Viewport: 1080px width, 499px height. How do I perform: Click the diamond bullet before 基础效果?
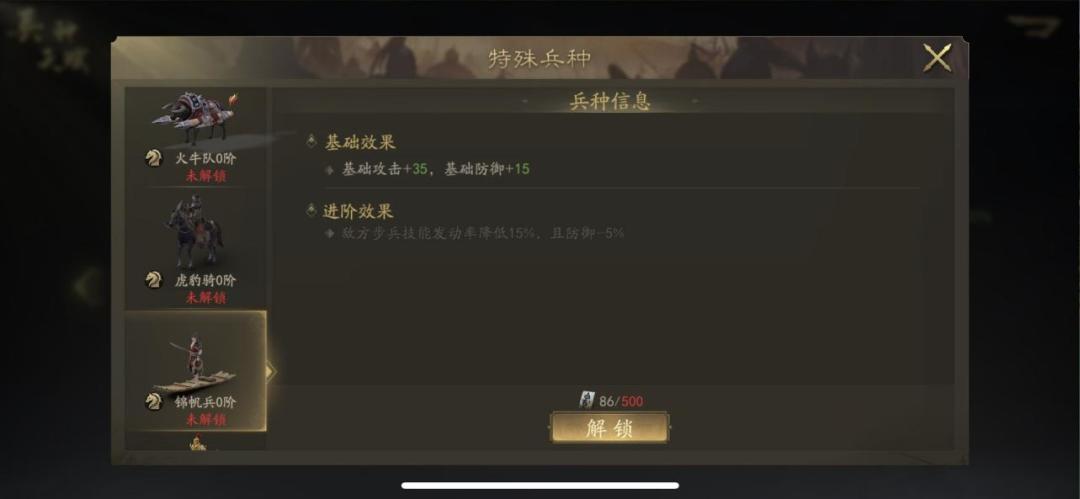pos(311,141)
